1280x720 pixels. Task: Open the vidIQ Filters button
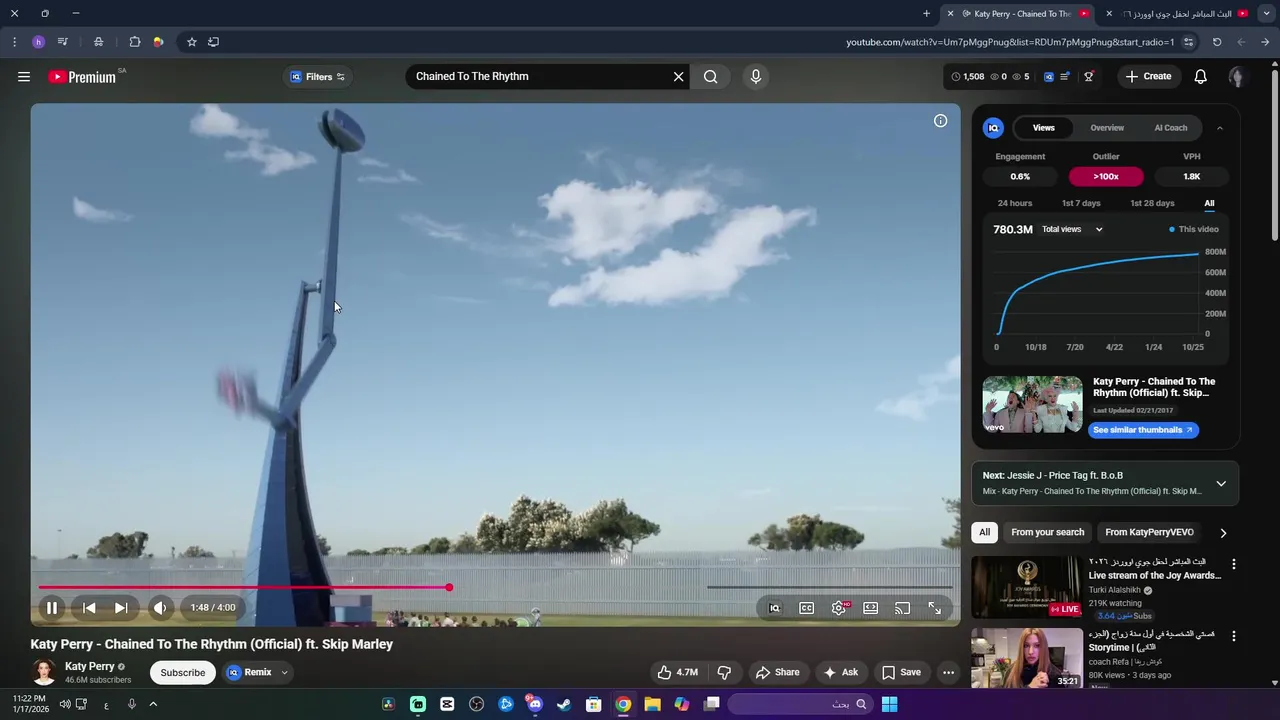point(317,77)
